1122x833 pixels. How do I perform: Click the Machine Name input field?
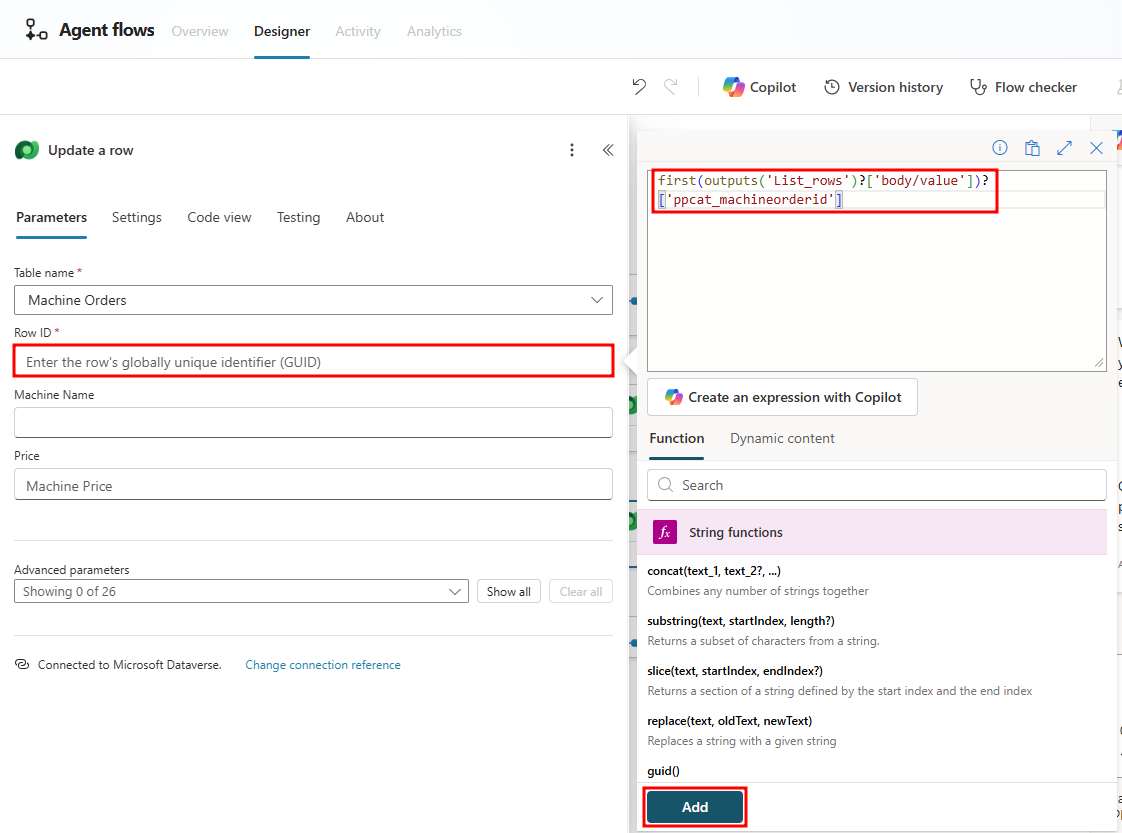coord(313,422)
